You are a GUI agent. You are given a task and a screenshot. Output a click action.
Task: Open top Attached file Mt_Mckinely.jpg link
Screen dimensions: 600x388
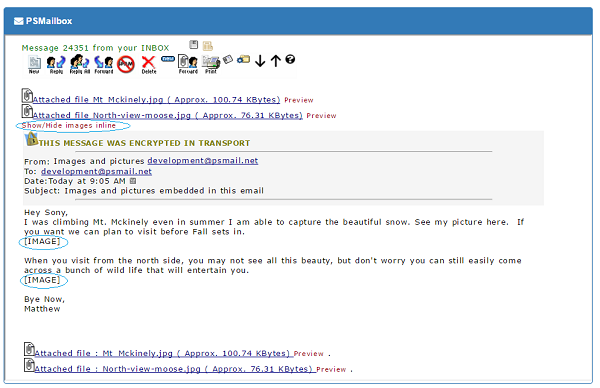click(x=156, y=99)
